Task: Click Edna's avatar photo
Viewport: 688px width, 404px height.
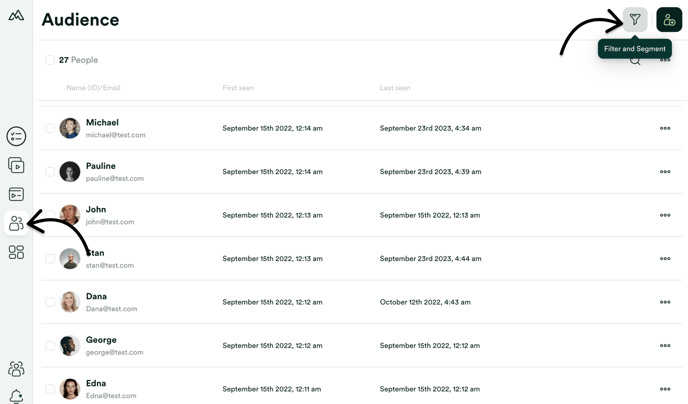Action: 70,389
